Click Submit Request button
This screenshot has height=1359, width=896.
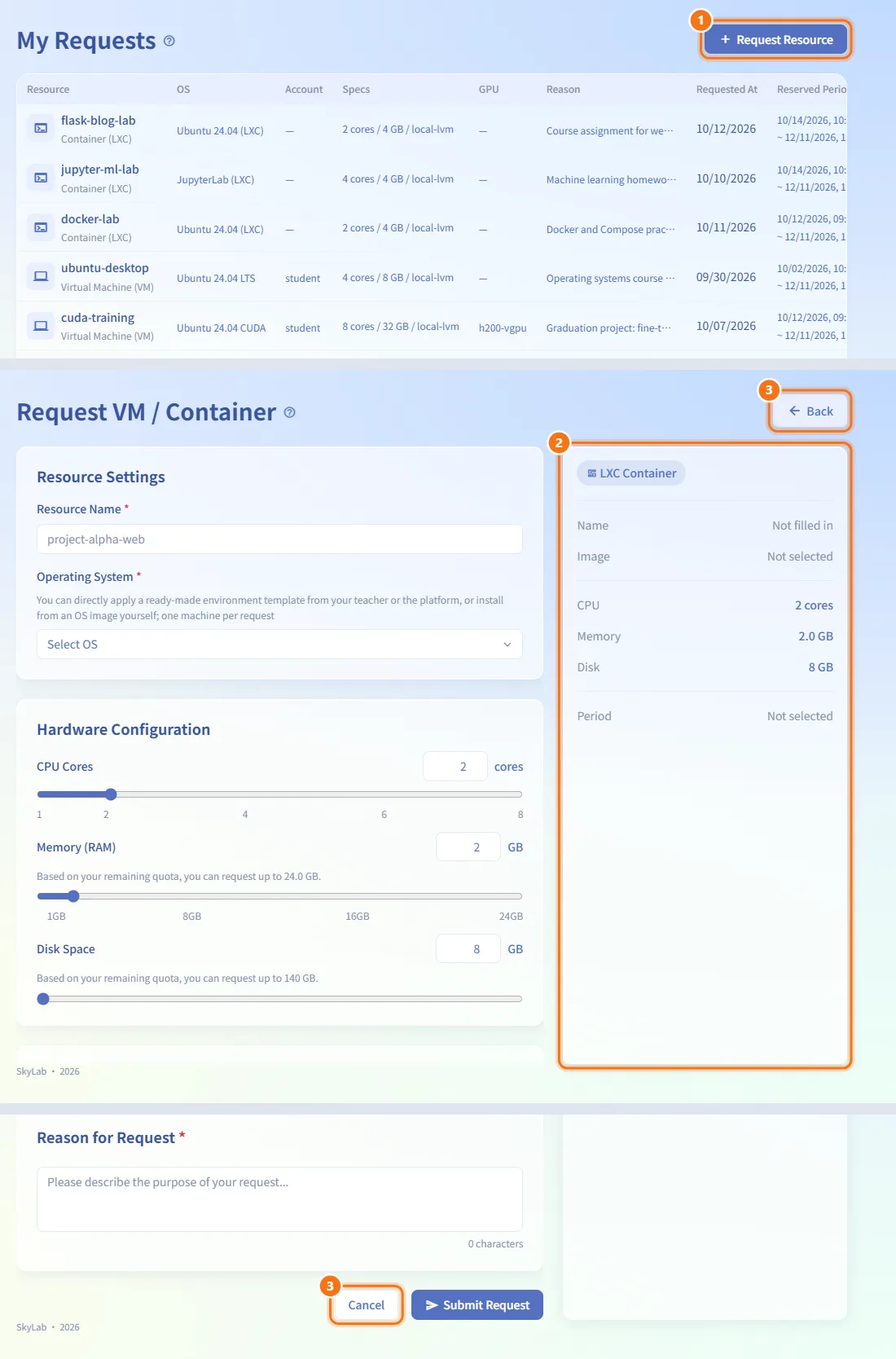click(477, 1305)
